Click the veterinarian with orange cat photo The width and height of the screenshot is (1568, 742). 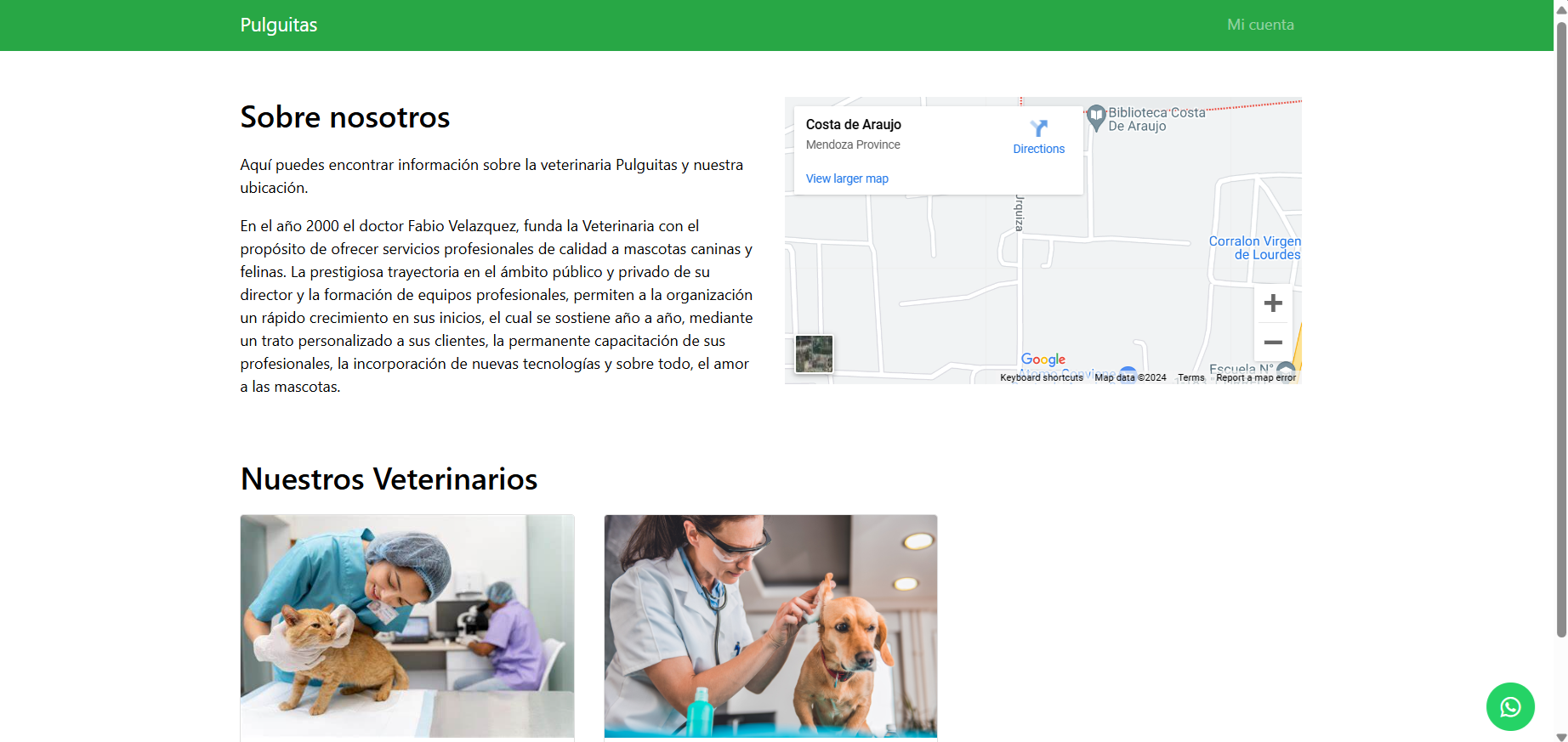[x=407, y=626]
